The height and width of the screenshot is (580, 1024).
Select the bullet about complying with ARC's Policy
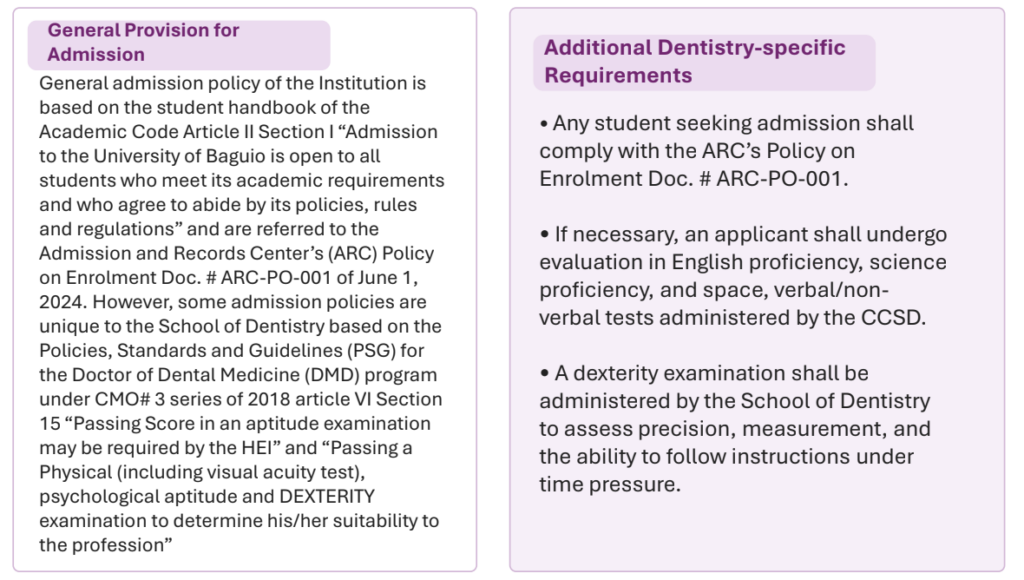click(x=726, y=151)
